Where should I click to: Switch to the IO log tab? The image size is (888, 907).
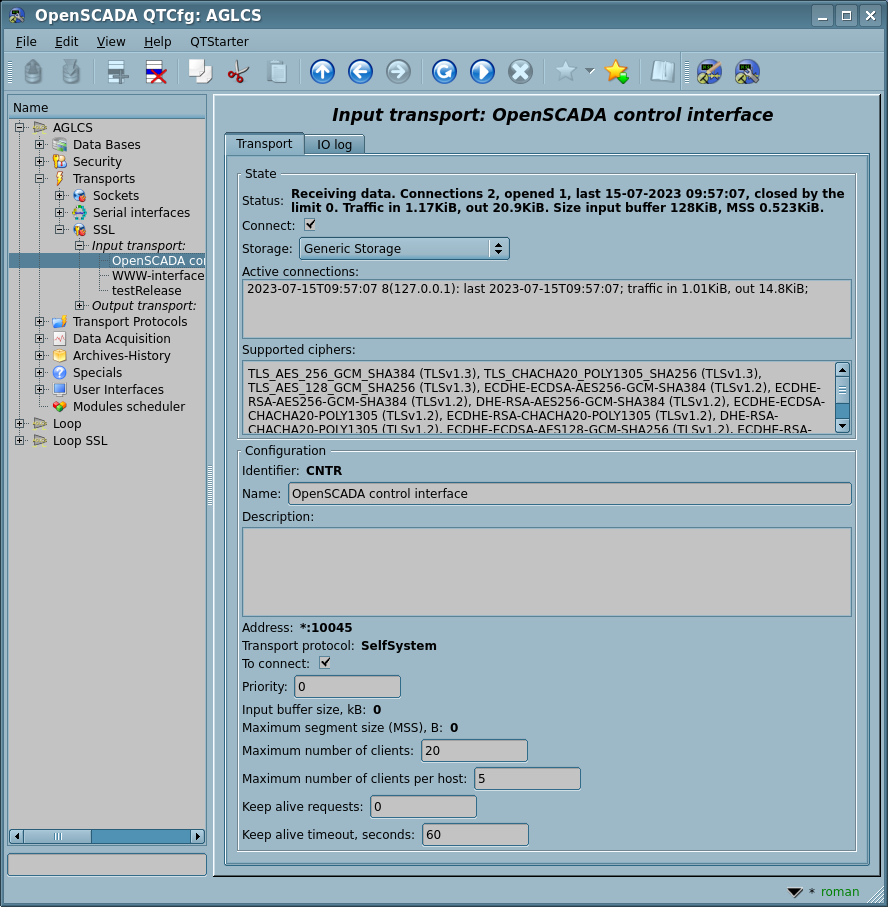(334, 145)
